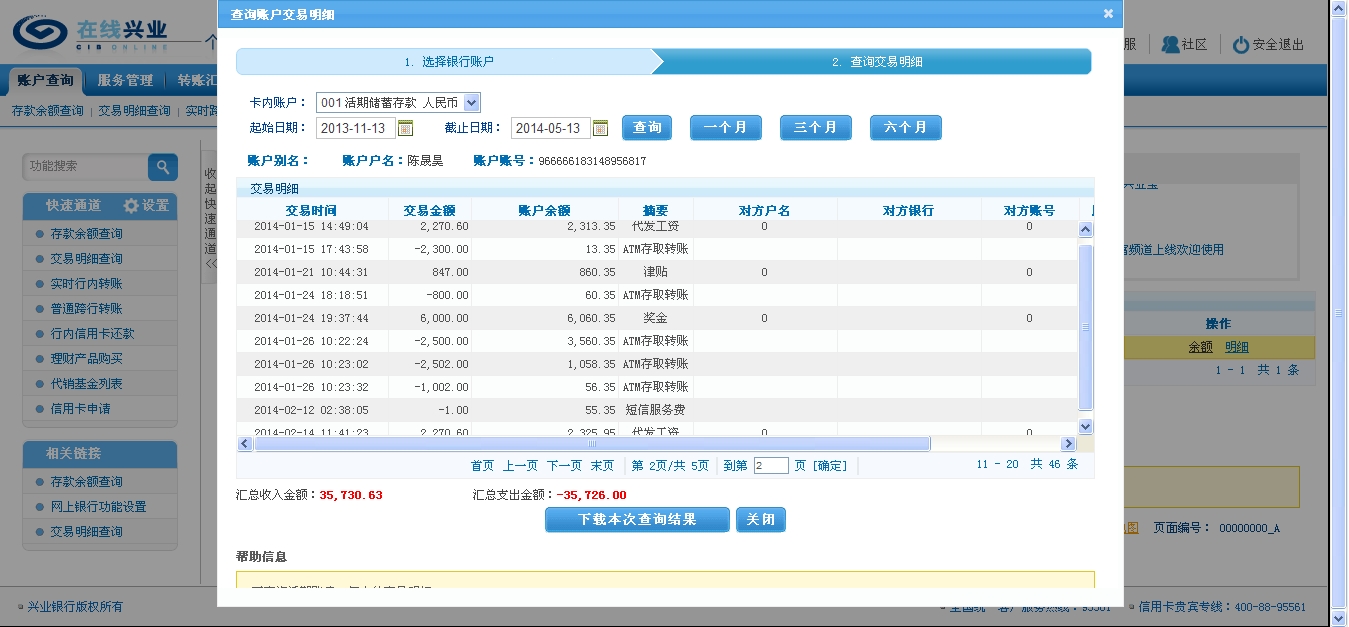The height and width of the screenshot is (627, 1349).
Task: Open quick channel settings gear
Action: [132, 206]
